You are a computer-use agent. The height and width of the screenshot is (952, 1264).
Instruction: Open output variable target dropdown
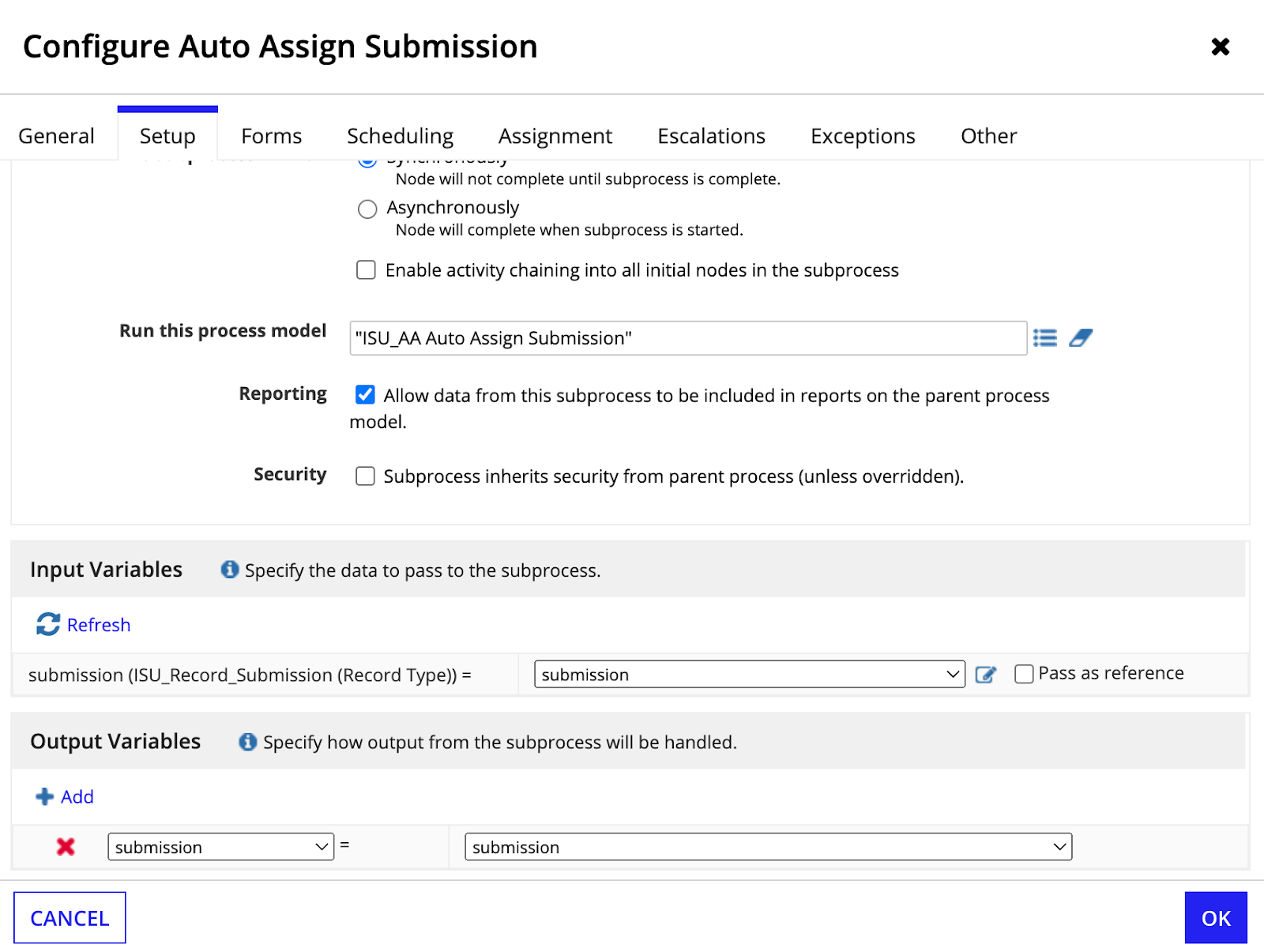tap(768, 847)
